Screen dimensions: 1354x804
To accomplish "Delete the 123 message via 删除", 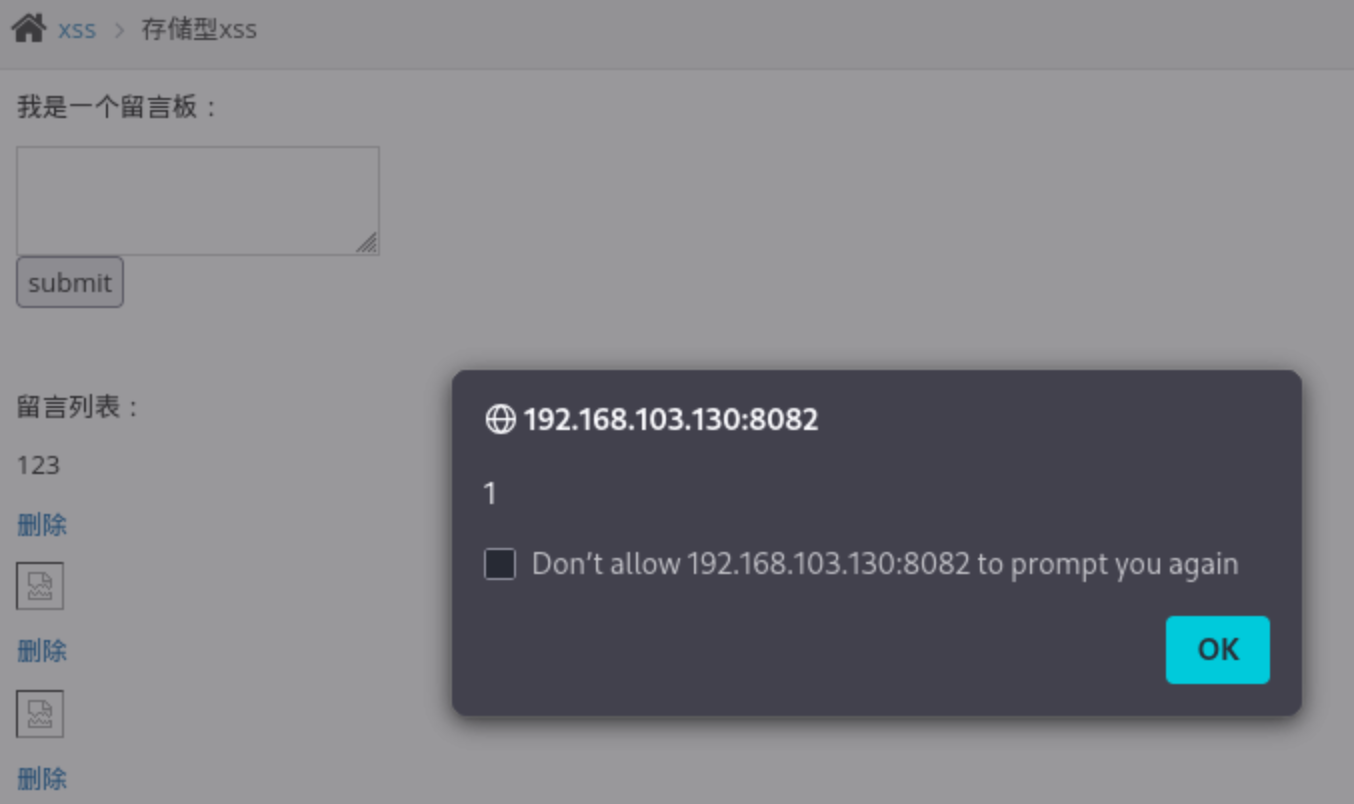I will pos(42,524).
